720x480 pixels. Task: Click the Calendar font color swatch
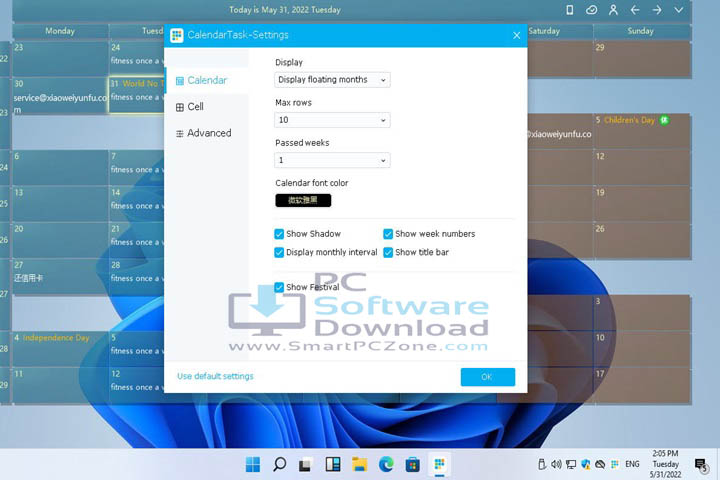[303, 200]
